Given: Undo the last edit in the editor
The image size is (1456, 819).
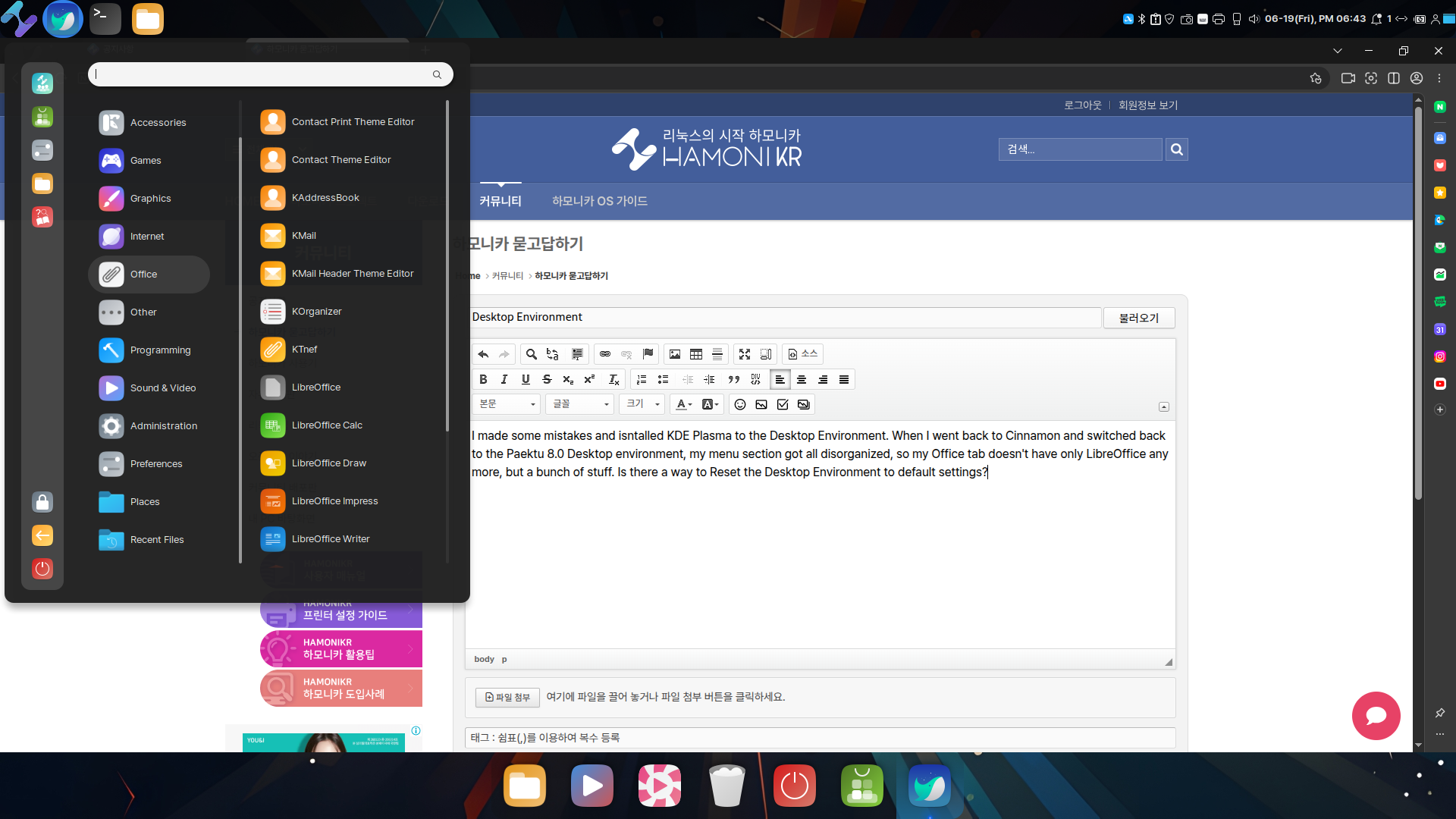Looking at the screenshot, I should tap(483, 354).
